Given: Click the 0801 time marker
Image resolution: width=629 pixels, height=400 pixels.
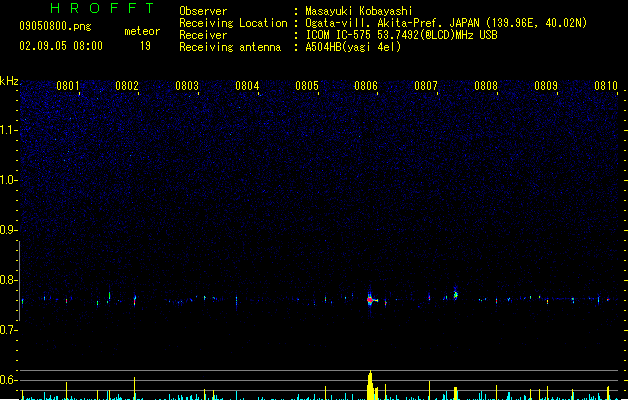Looking at the screenshot, I should click(x=67, y=86).
